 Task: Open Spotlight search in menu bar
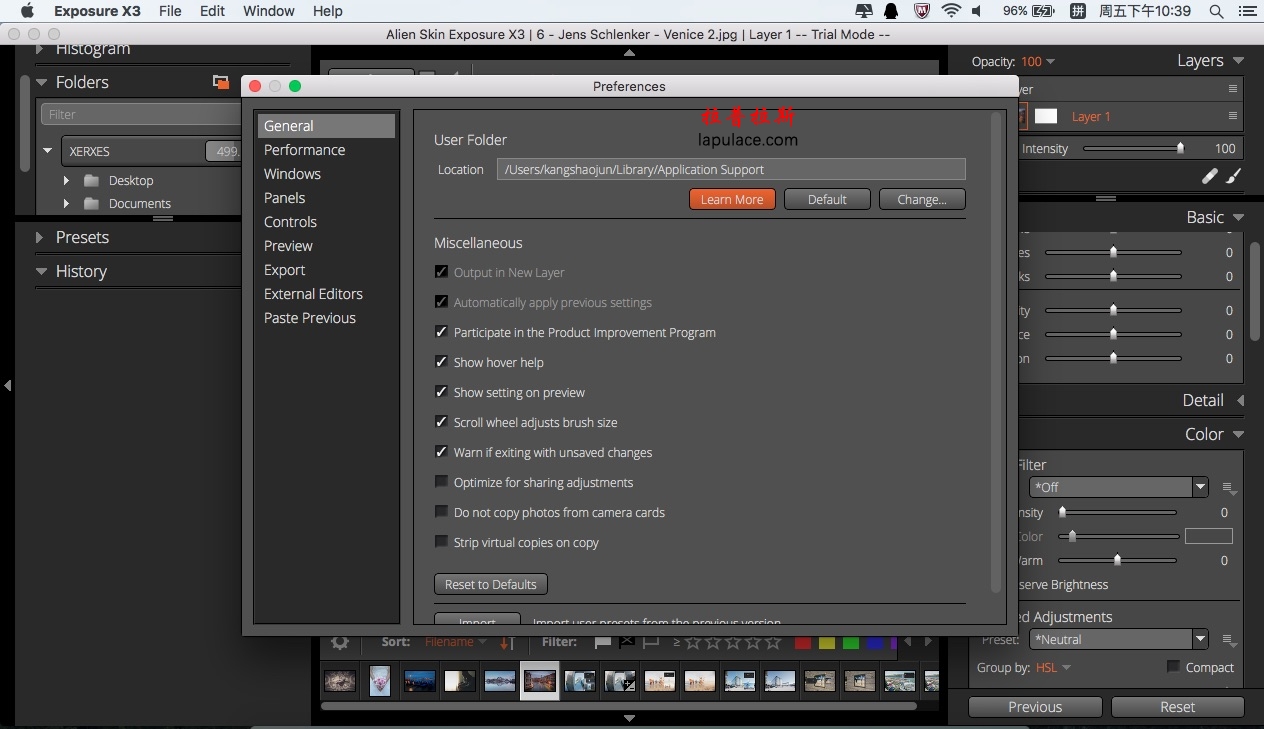point(1216,11)
